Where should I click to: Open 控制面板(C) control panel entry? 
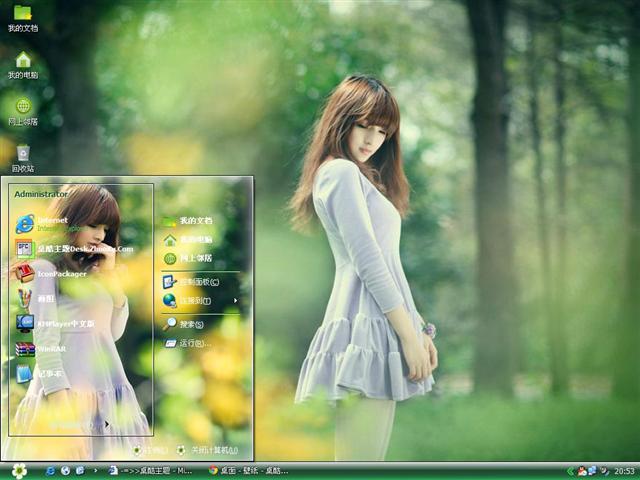pos(191,282)
